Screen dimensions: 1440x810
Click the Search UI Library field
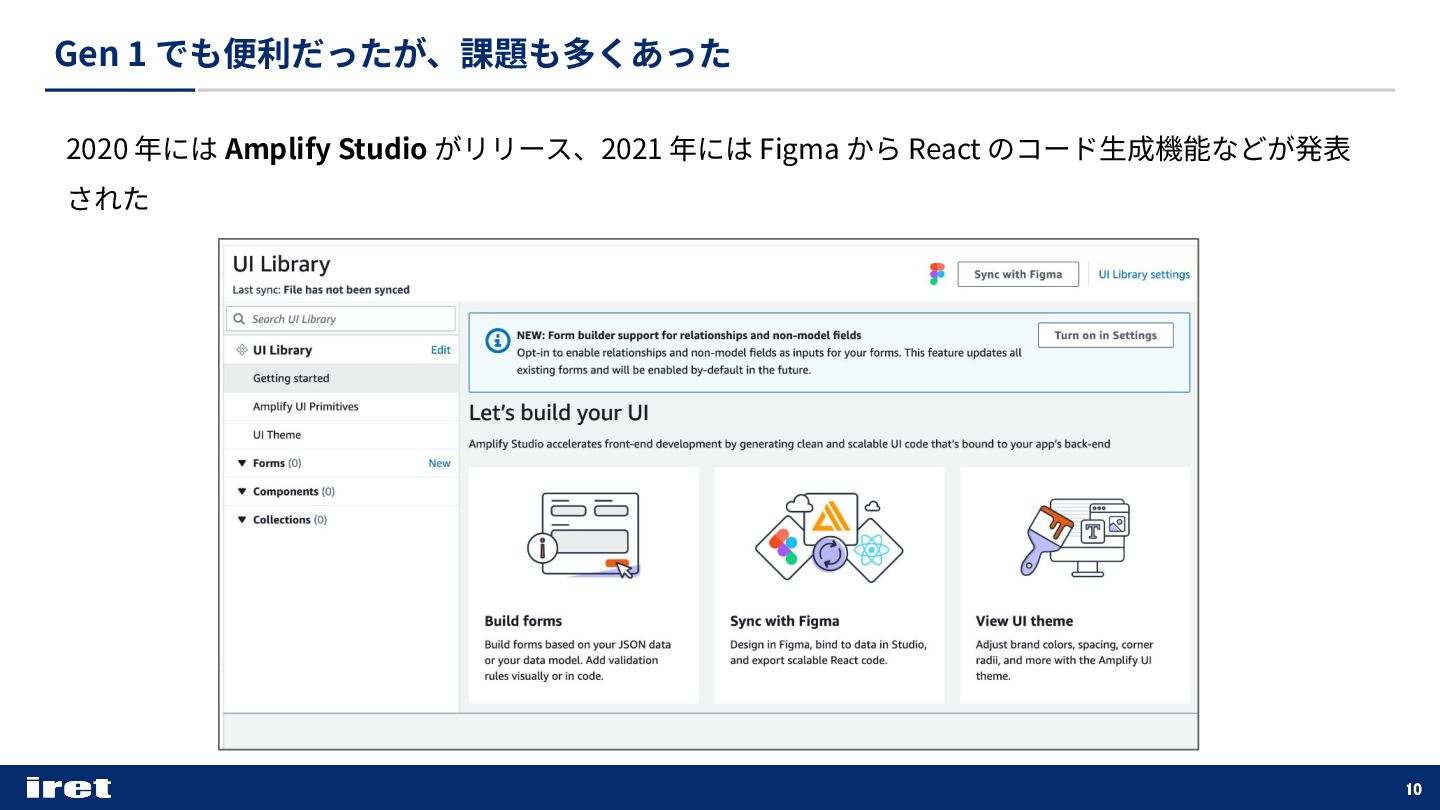[x=341, y=319]
